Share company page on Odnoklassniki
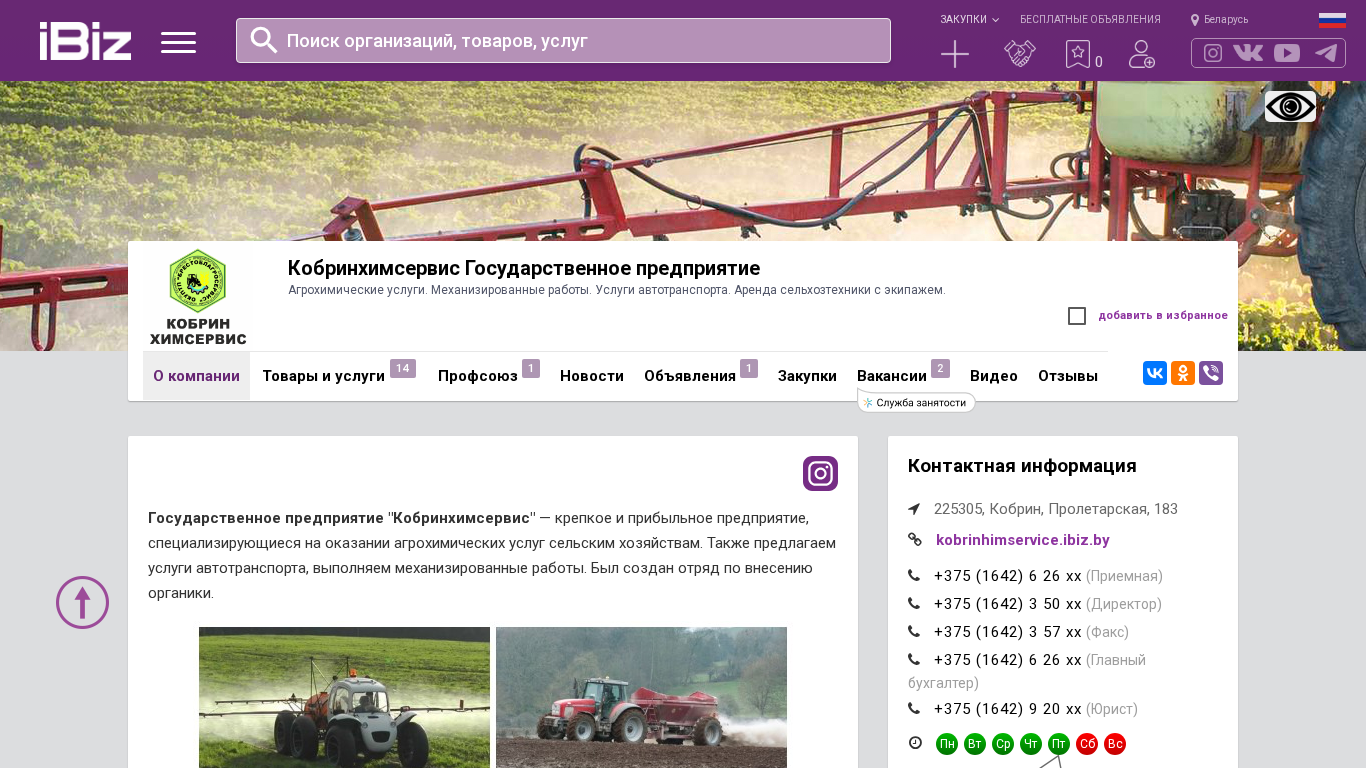1366x768 pixels. click(x=1183, y=373)
